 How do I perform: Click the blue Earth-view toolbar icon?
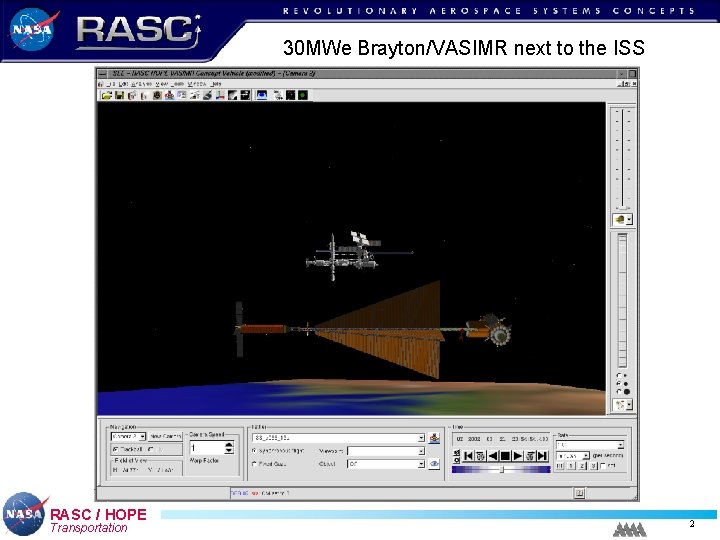point(262,95)
